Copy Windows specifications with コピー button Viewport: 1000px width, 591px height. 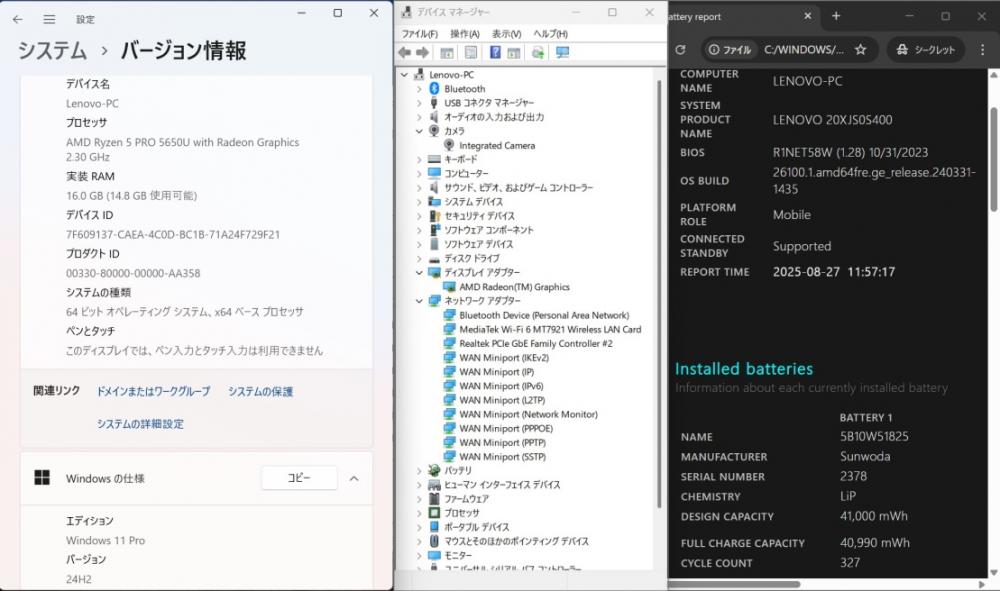299,478
